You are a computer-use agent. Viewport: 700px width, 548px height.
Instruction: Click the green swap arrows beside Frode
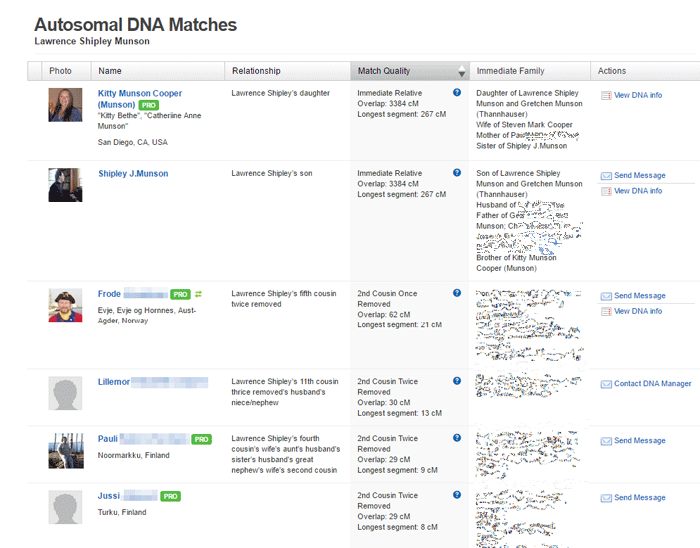tap(198, 294)
